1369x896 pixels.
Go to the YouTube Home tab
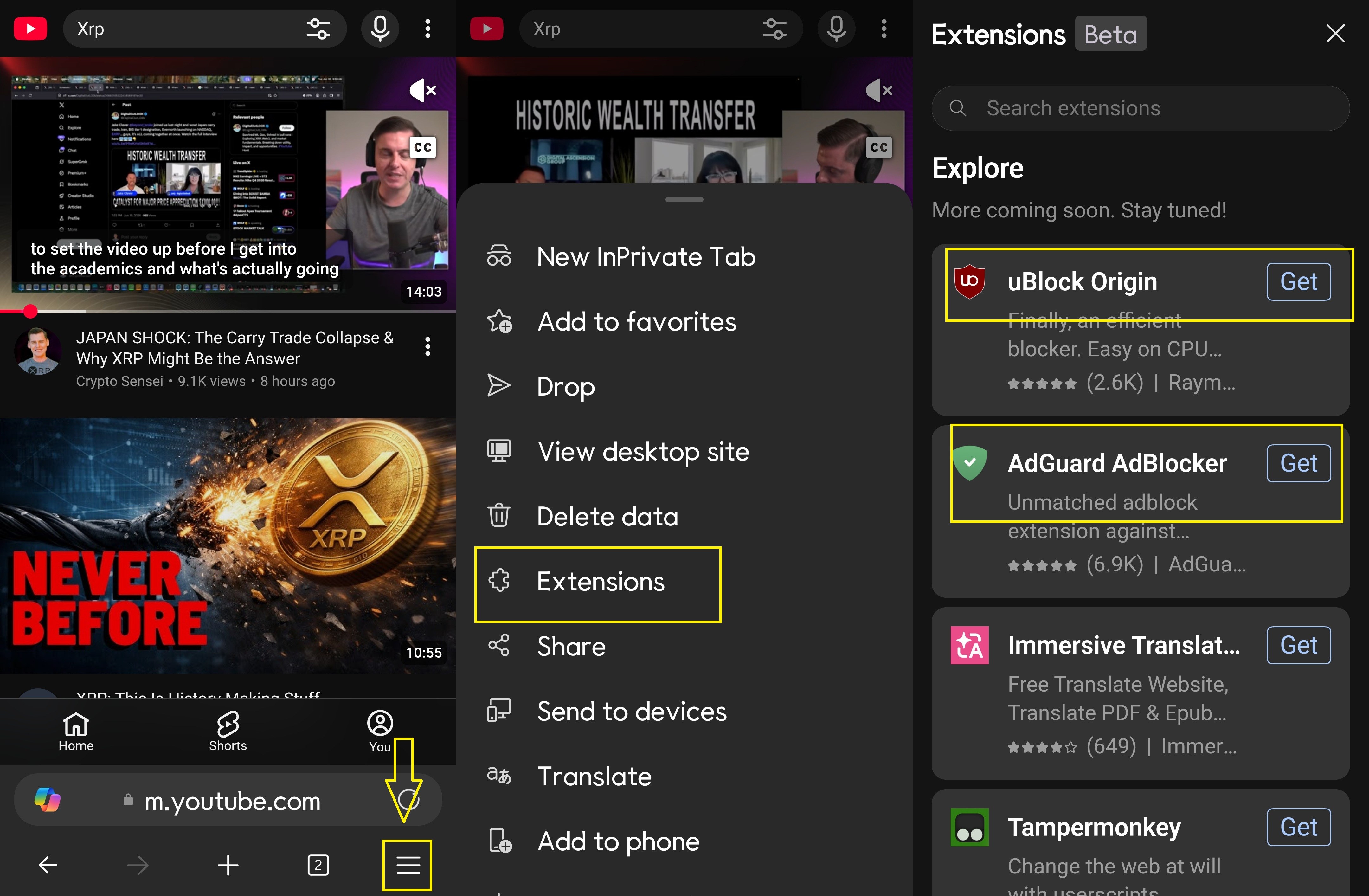[76, 732]
